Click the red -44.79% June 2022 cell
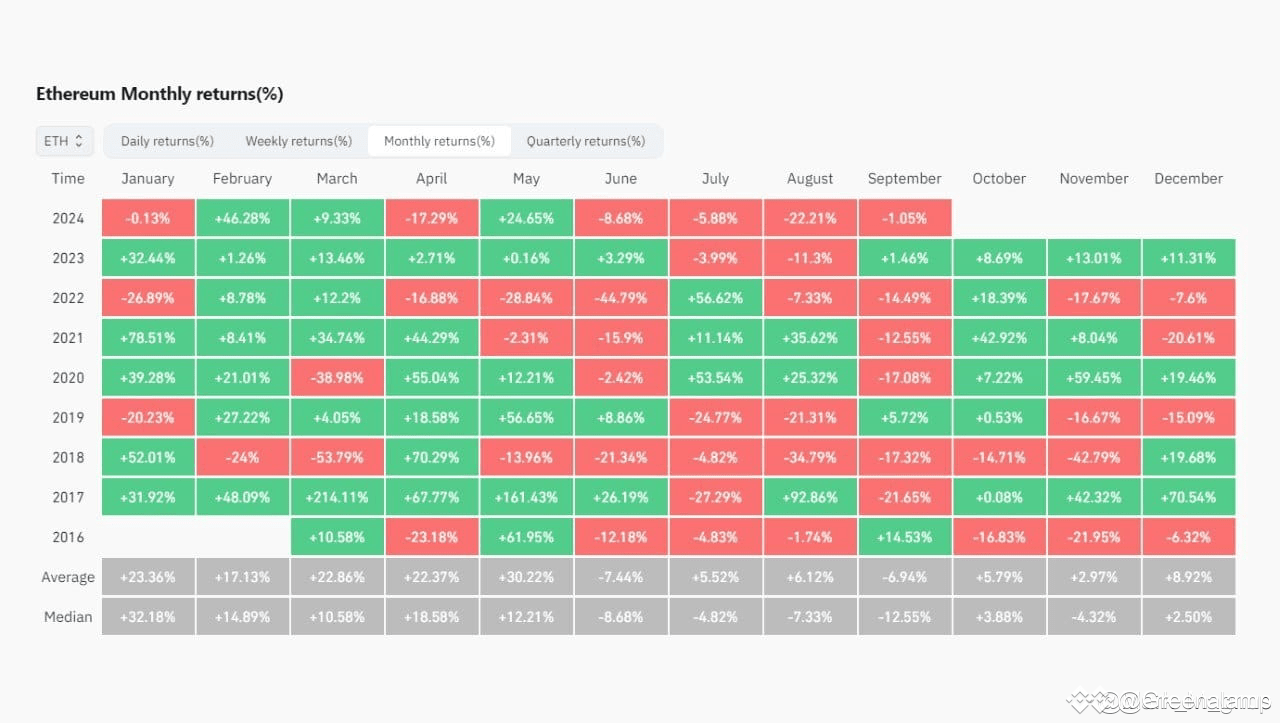This screenshot has width=1280, height=723. [x=621, y=297]
